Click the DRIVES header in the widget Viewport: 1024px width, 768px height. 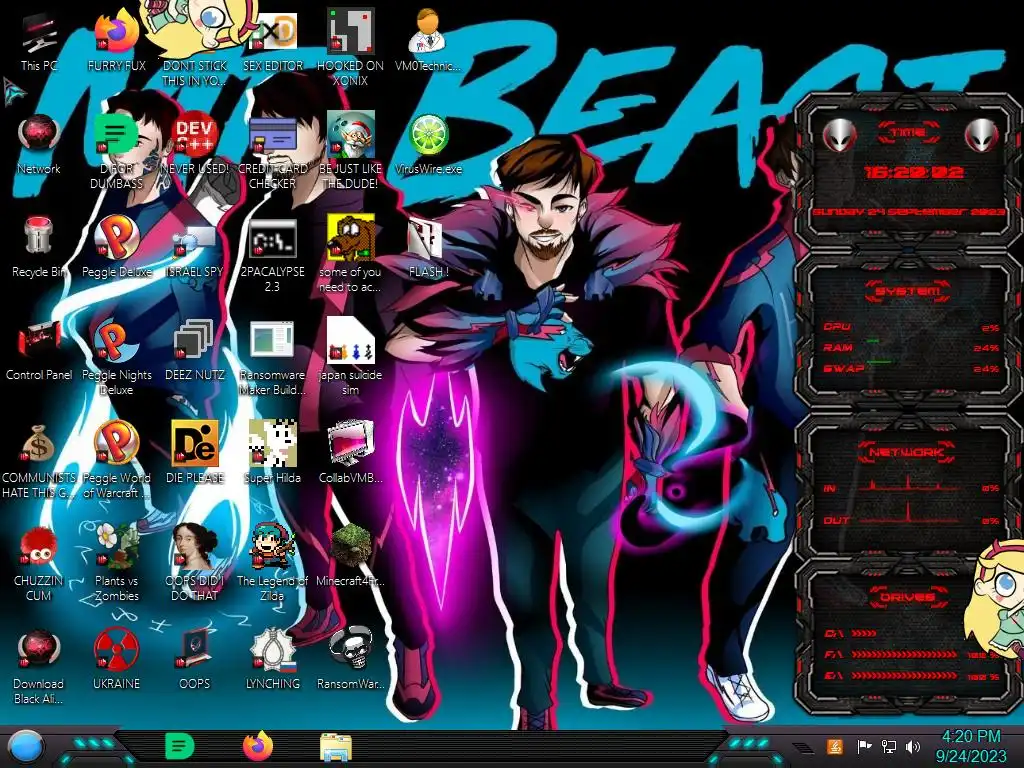[908, 597]
